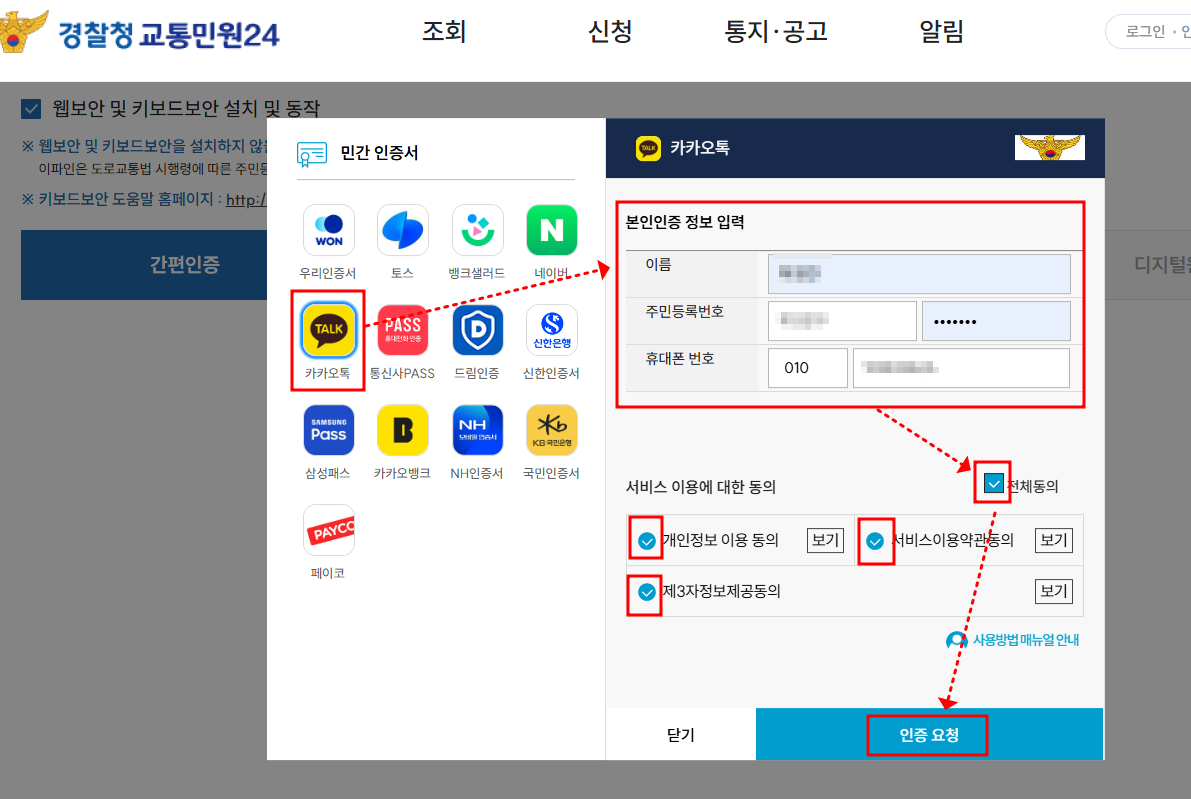Click the 인증 요청 button

coord(928,734)
